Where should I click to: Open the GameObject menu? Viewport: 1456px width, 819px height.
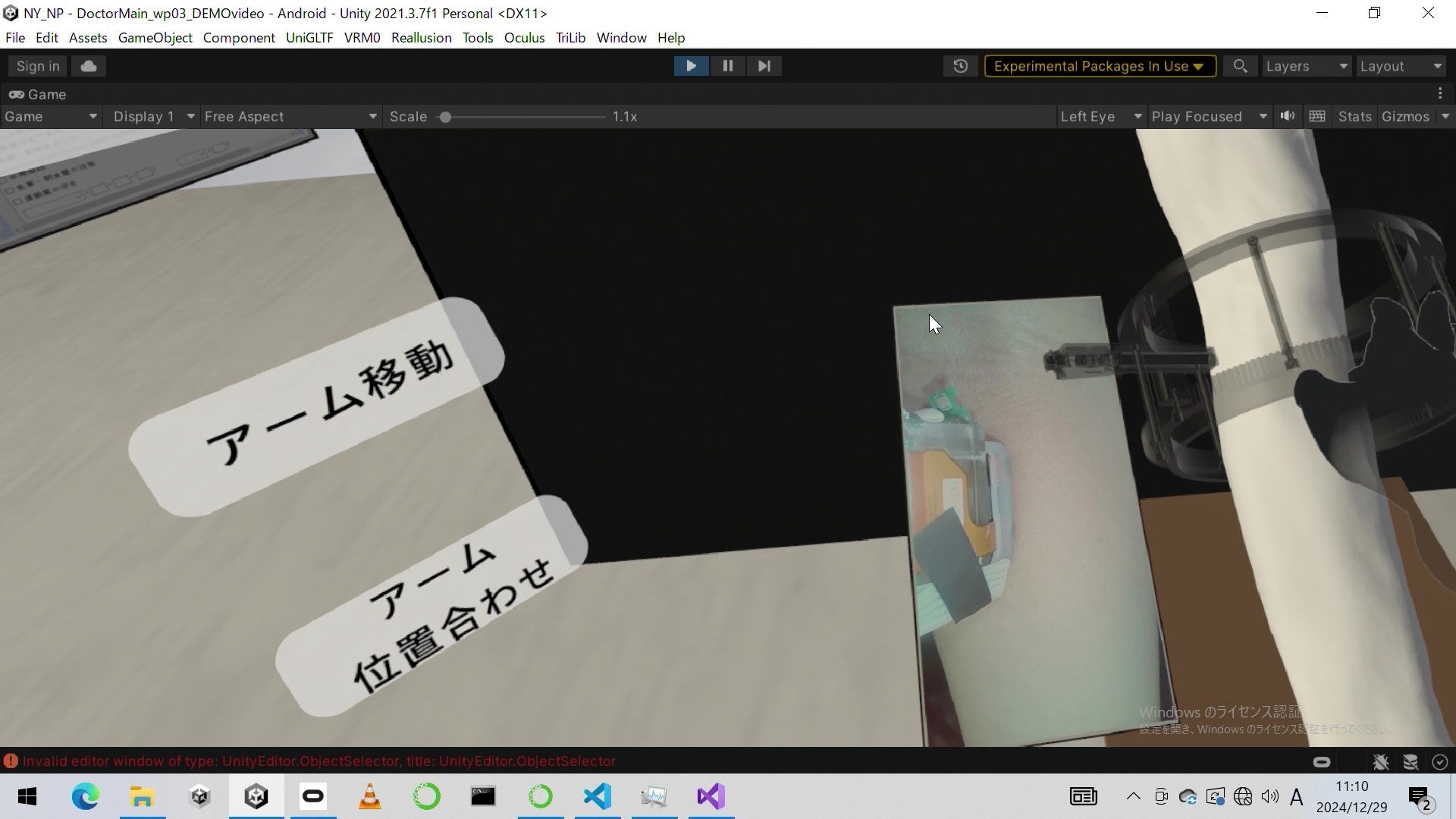[x=155, y=38]
